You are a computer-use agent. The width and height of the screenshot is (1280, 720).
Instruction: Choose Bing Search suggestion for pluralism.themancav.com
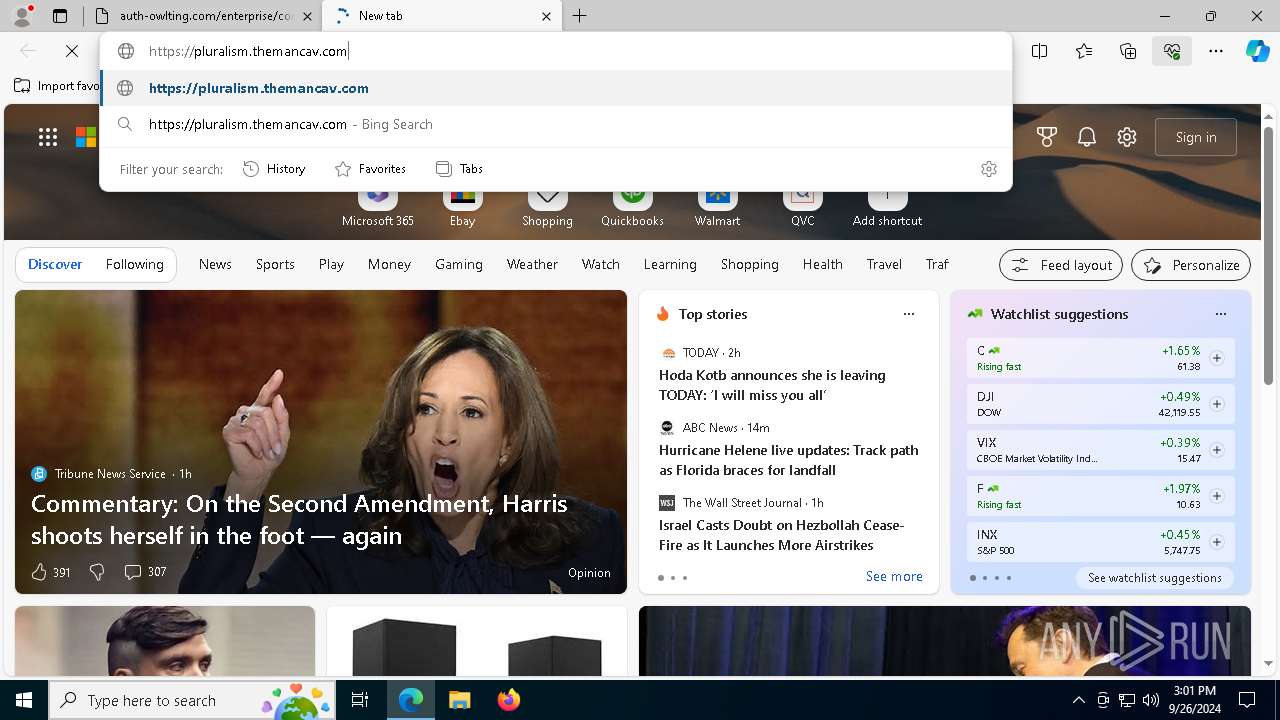556,124
